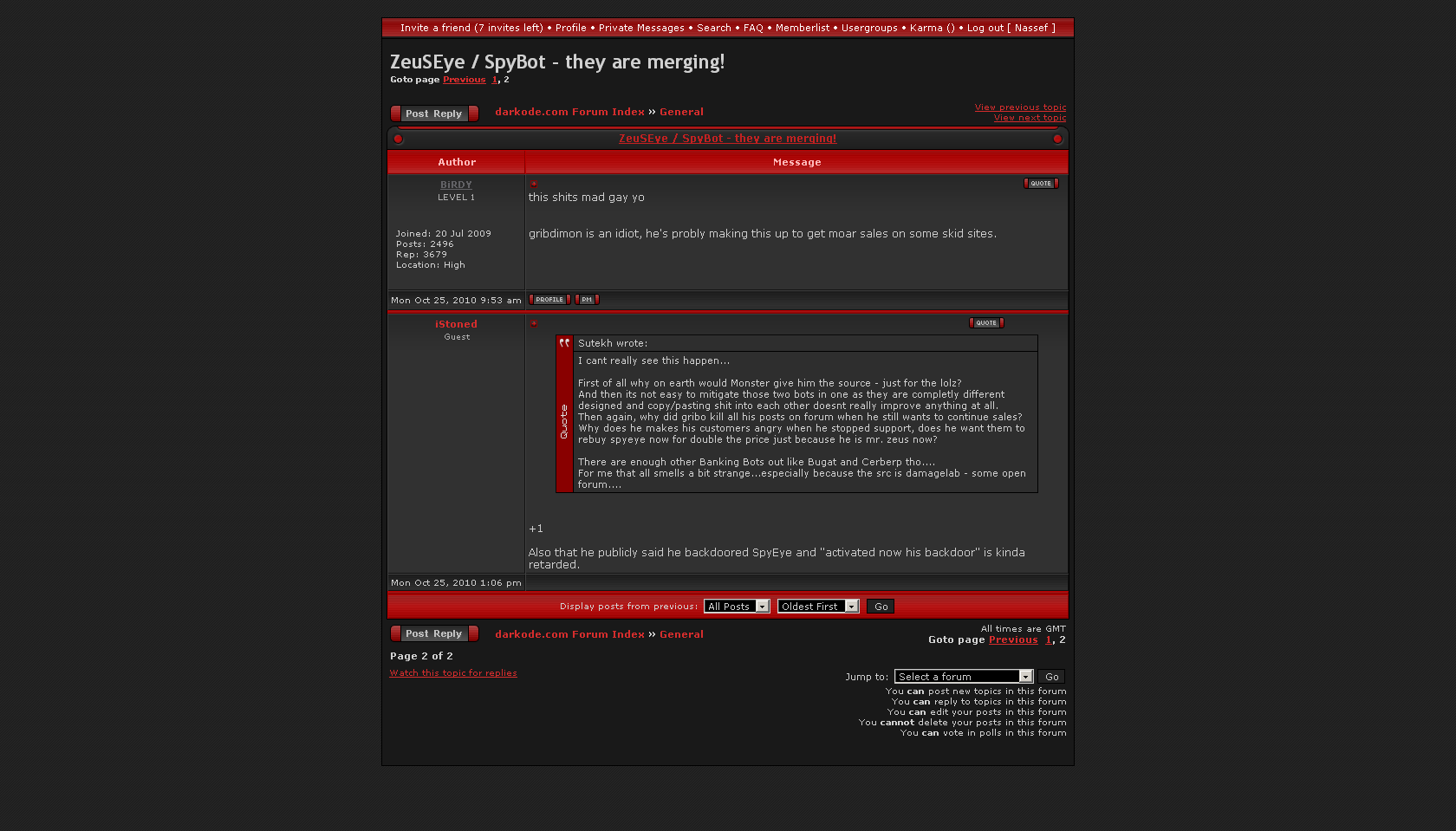The width and height of the screenshot is (1456, 831).
Task: Click the View previous topic link
Action: point(1020,107)
